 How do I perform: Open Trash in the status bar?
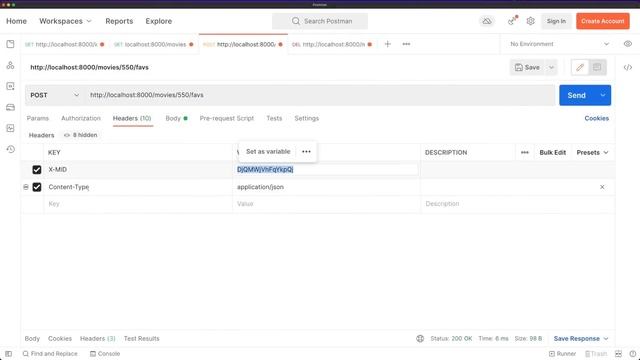596,354
